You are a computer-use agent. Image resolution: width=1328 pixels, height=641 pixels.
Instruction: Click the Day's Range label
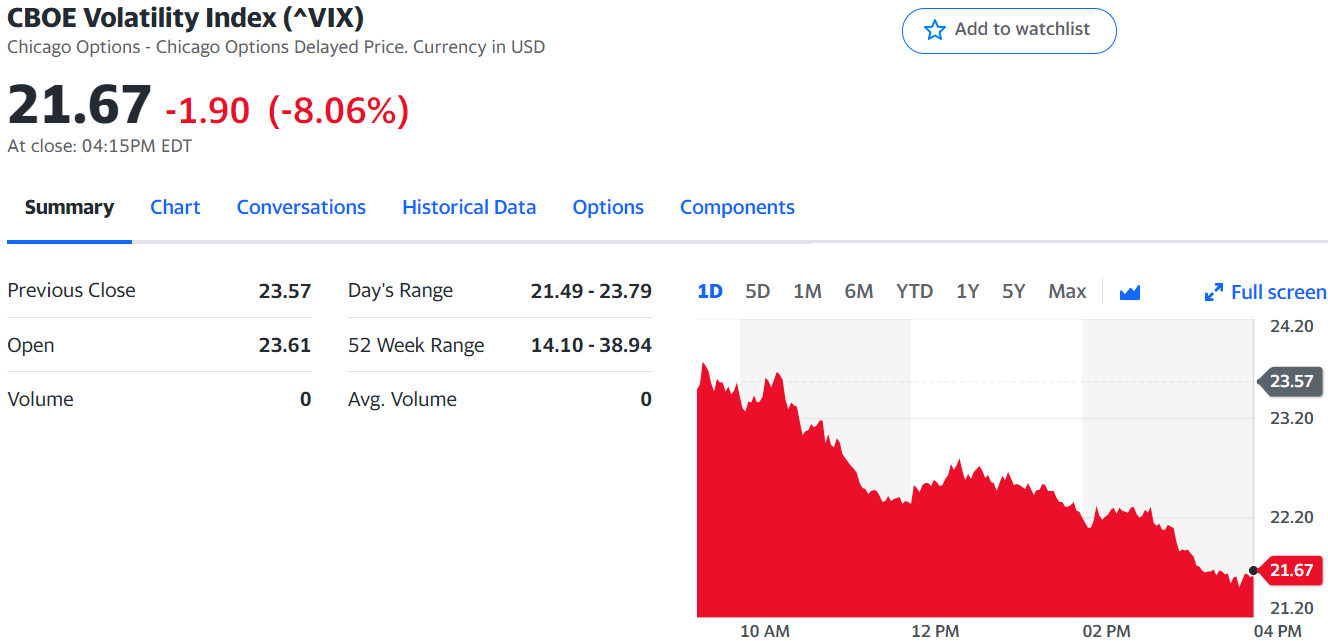[400, 291]
